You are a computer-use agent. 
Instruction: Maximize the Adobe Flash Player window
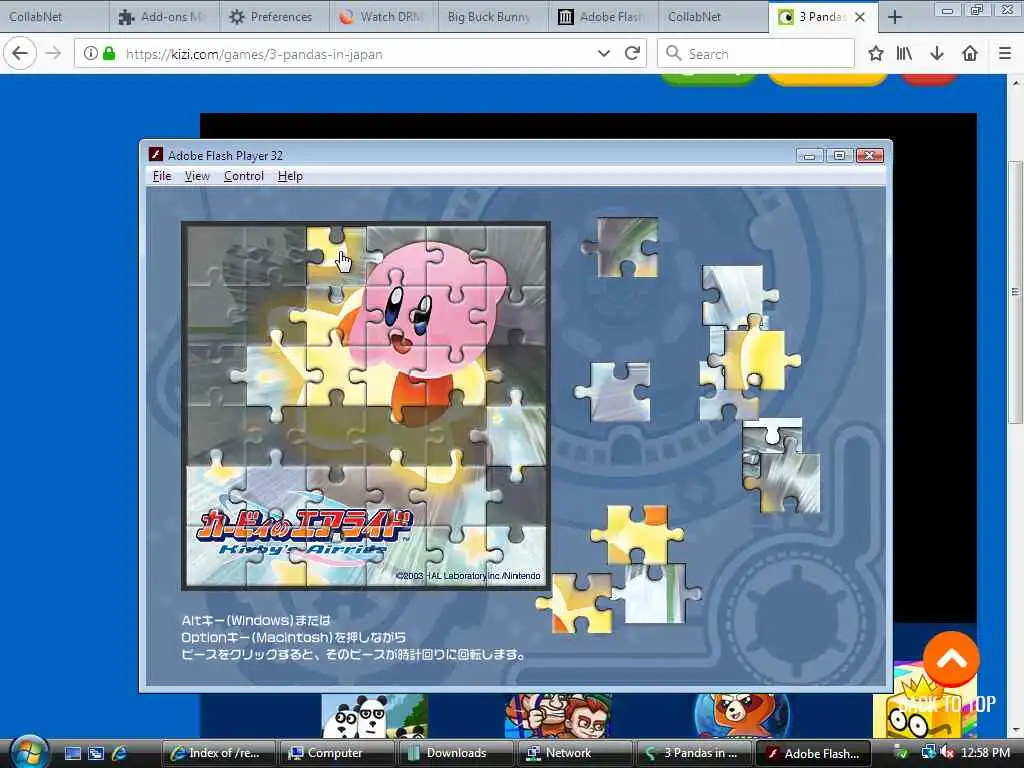839,155
